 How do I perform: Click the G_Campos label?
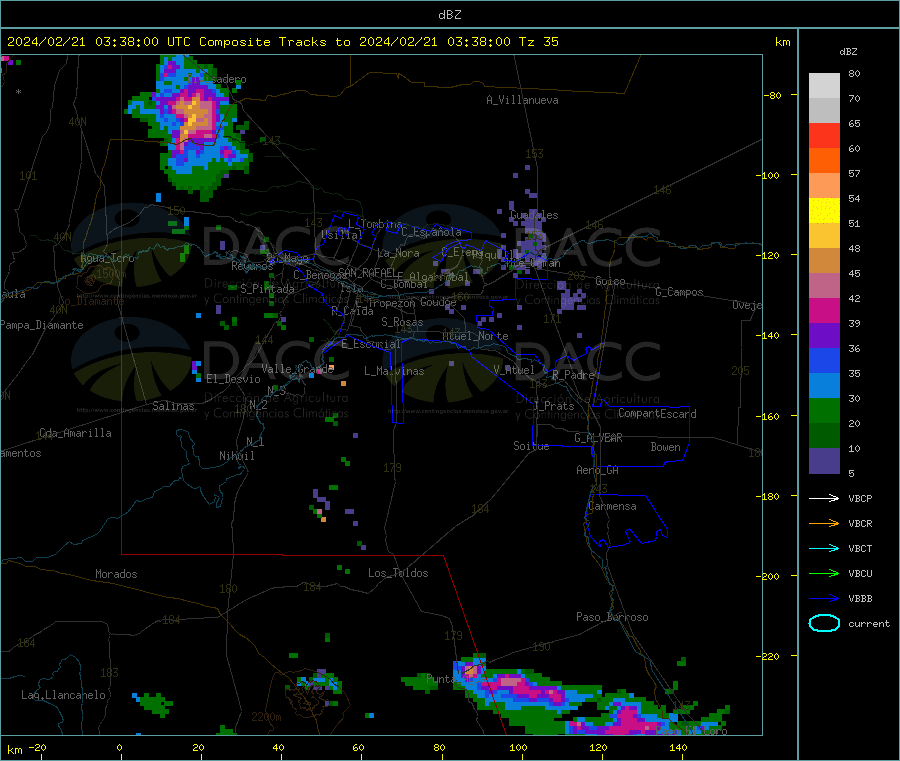[679, 292]
